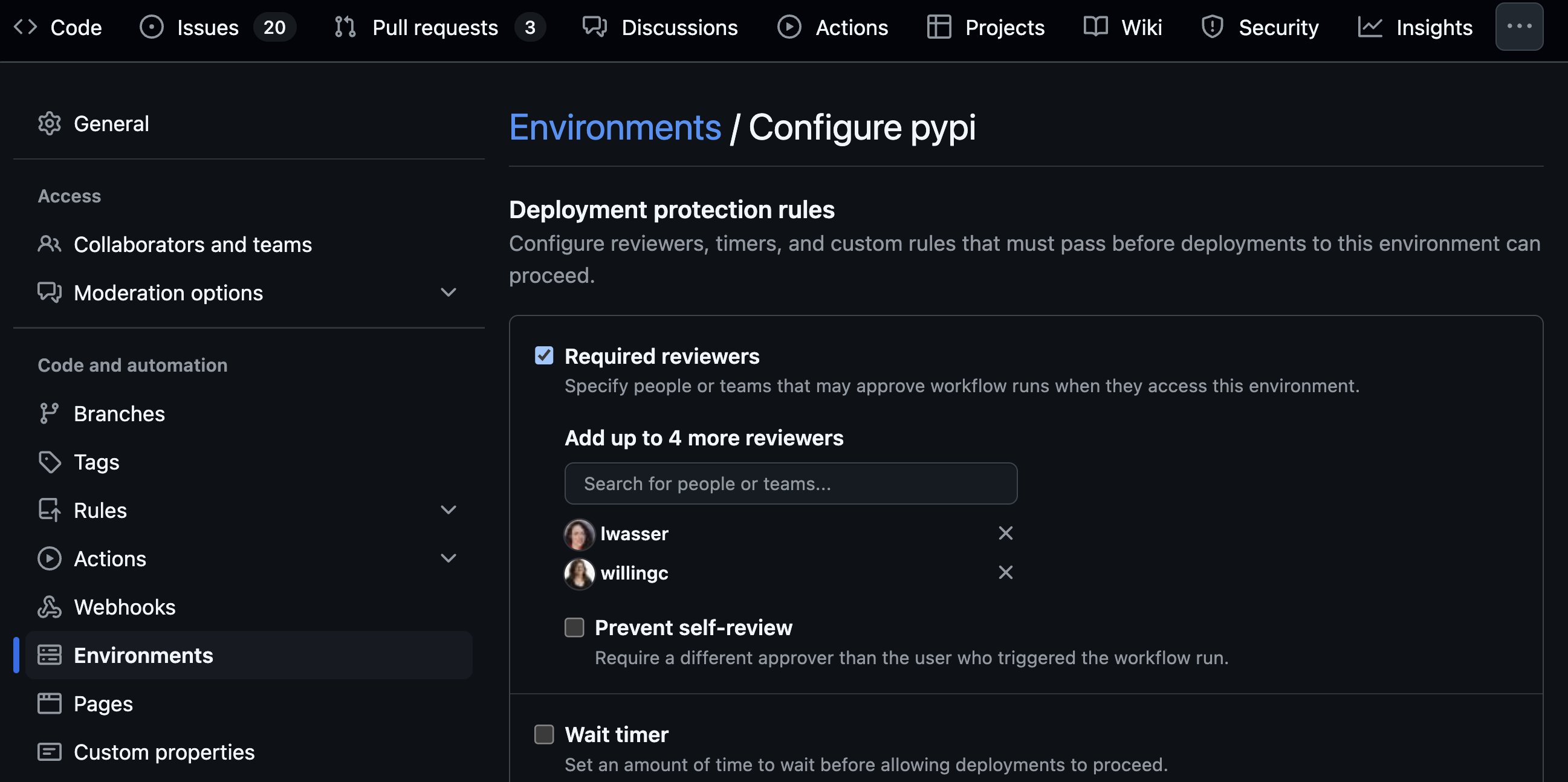Click the Projects table icon
The width and height of the screenshot is (1568, 782).
[x=939, y=27]
